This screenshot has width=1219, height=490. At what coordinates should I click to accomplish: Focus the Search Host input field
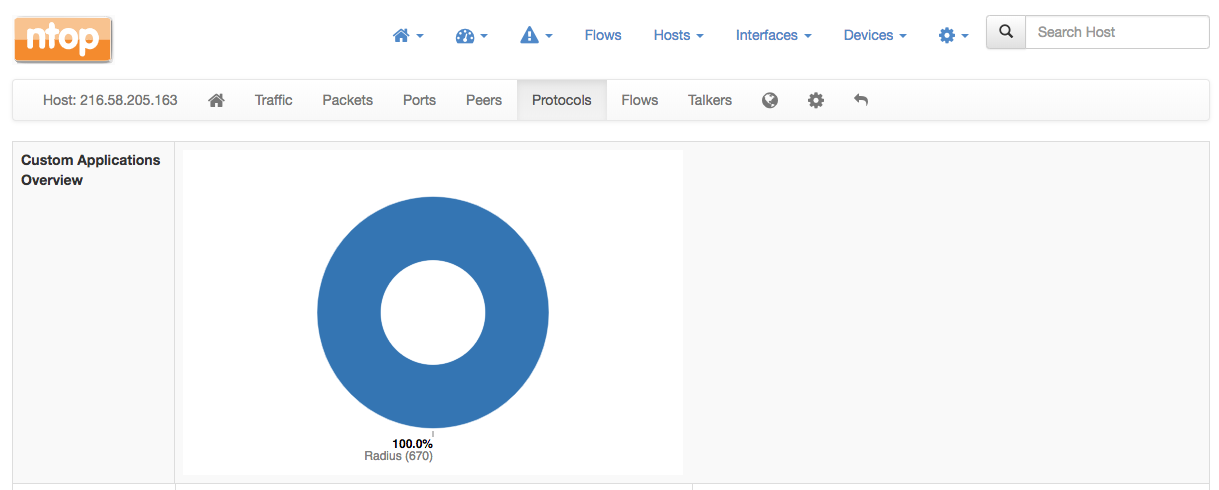1117,32
